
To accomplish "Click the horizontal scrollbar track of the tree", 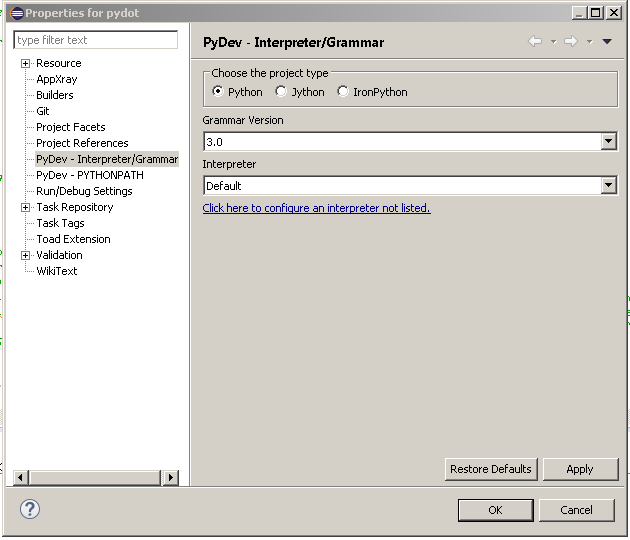I will tap(95, 477).
